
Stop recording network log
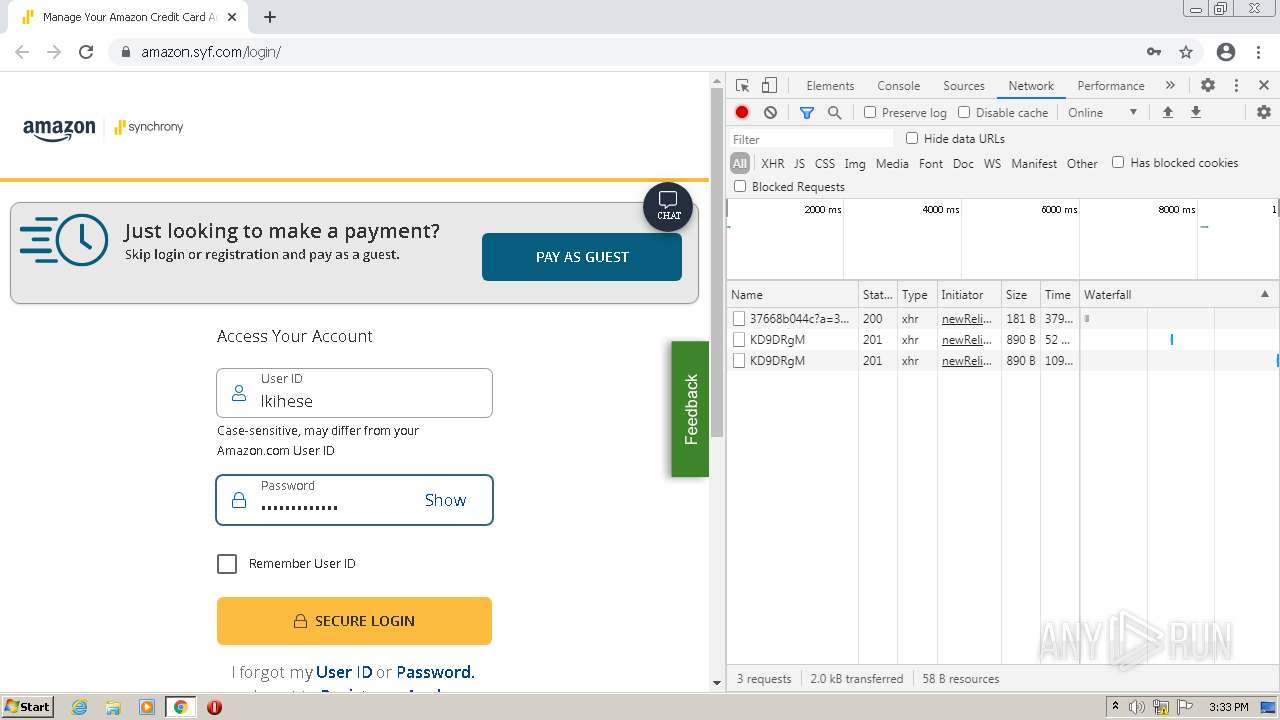pos(742,113)
